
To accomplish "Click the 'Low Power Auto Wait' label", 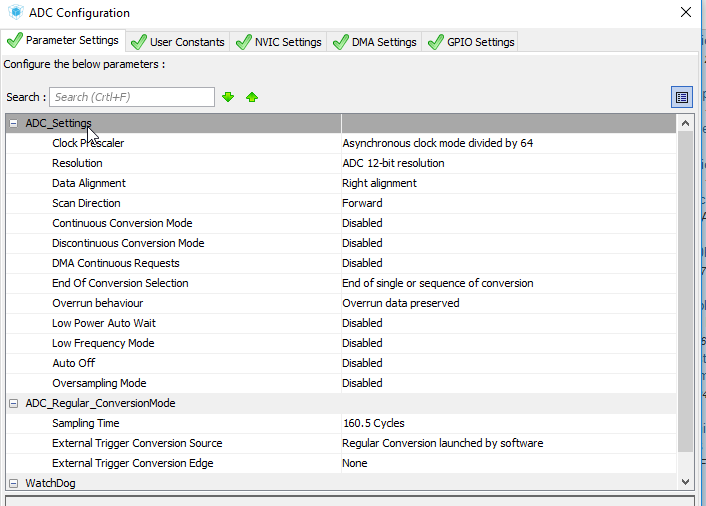I will point(104,323).
